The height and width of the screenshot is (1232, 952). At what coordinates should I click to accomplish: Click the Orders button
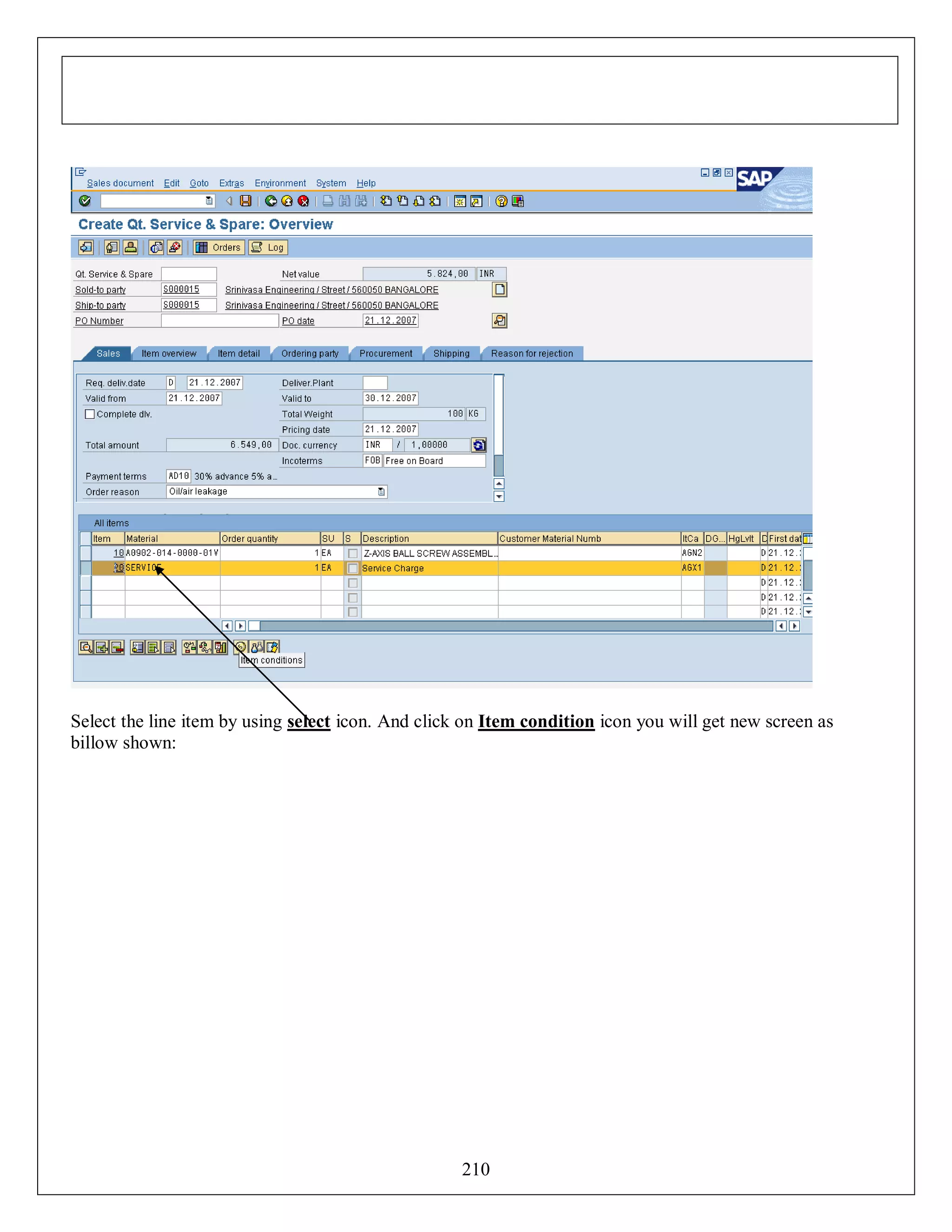[x=219, y=247]
